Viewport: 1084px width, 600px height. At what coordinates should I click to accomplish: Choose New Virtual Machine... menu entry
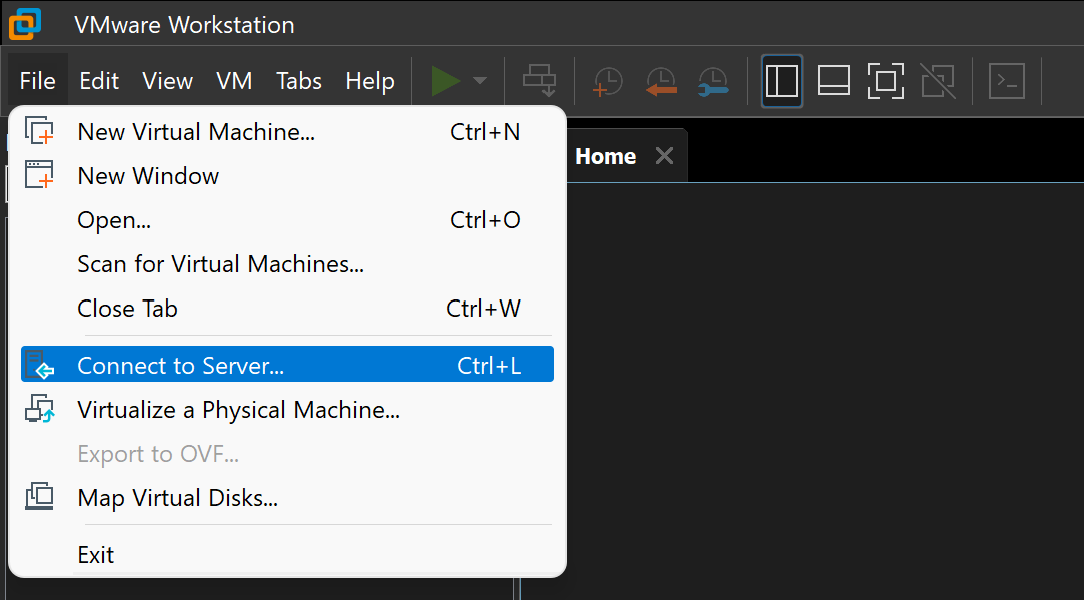click(287, 131)
